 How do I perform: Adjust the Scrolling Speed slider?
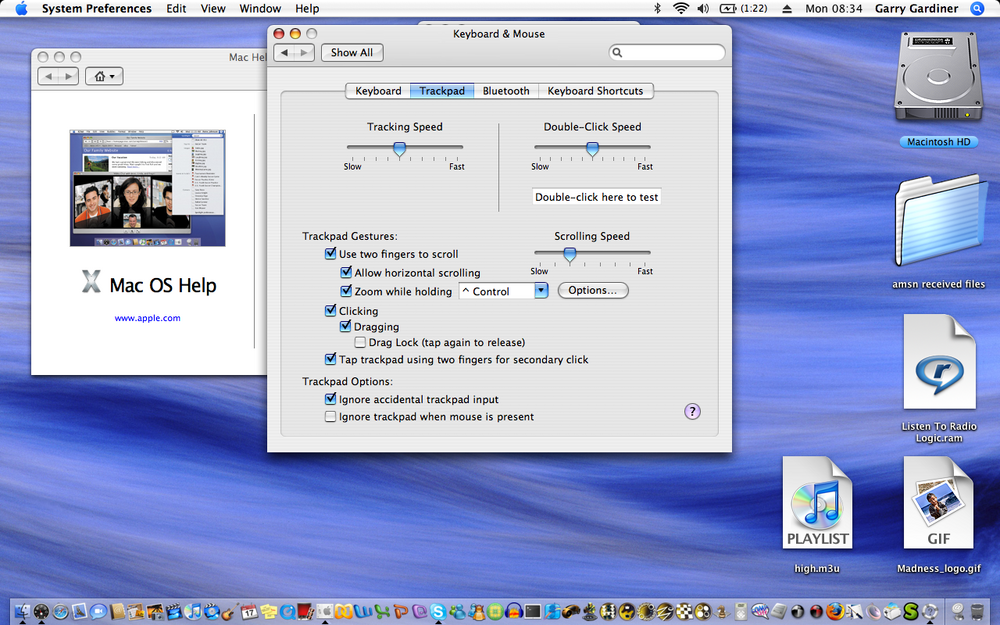[x=570, y=254]
